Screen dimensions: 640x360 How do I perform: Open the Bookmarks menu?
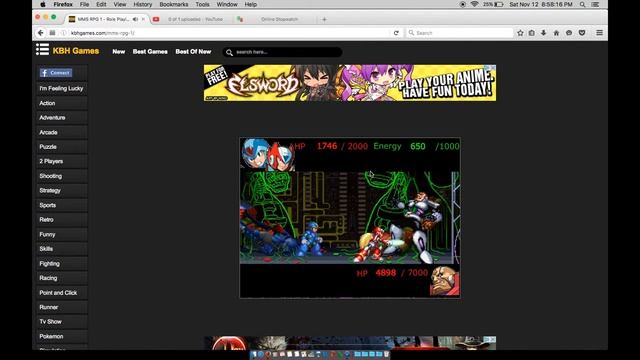click(173, 4)
